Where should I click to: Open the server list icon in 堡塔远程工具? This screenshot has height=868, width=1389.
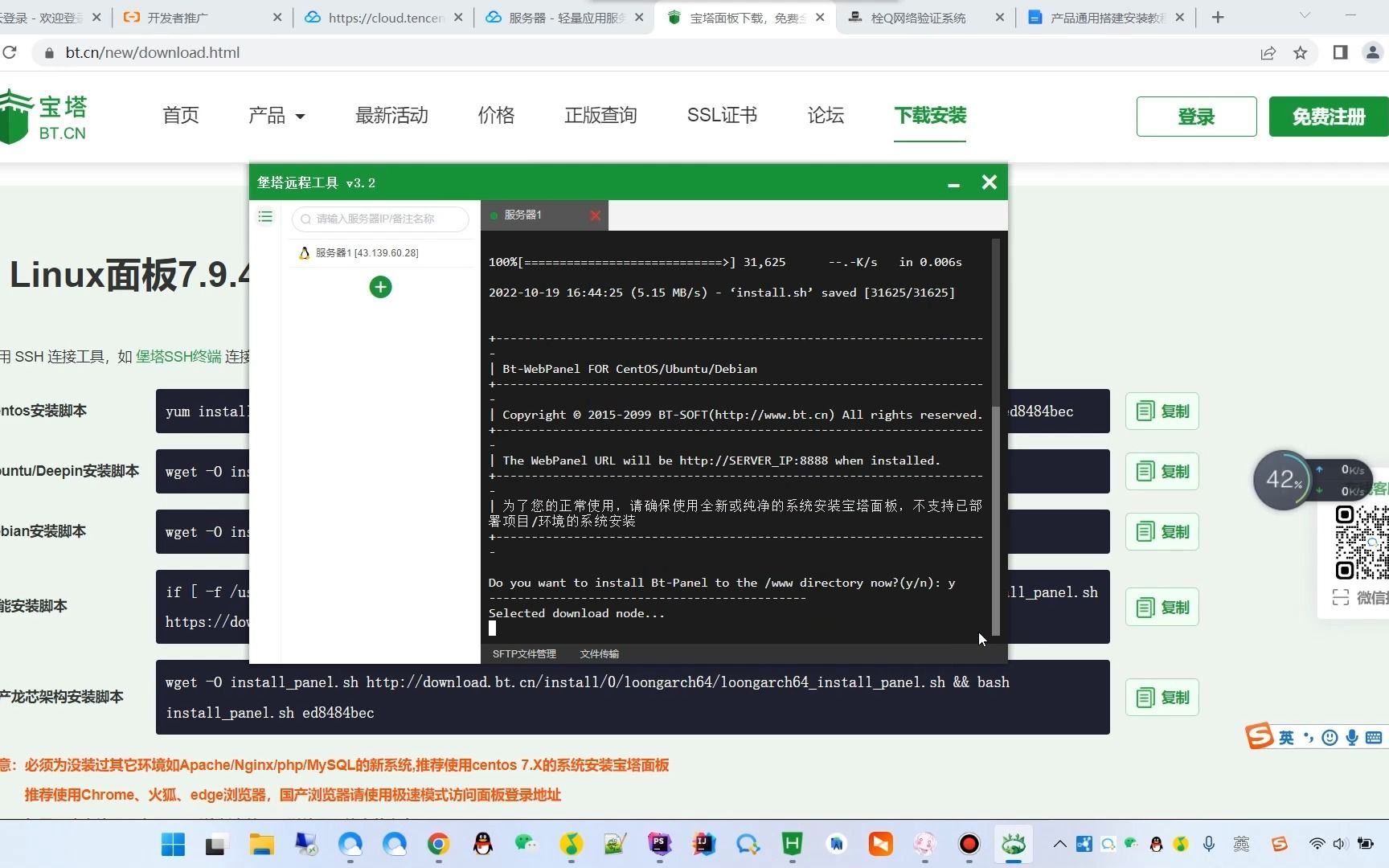point(265,216)
